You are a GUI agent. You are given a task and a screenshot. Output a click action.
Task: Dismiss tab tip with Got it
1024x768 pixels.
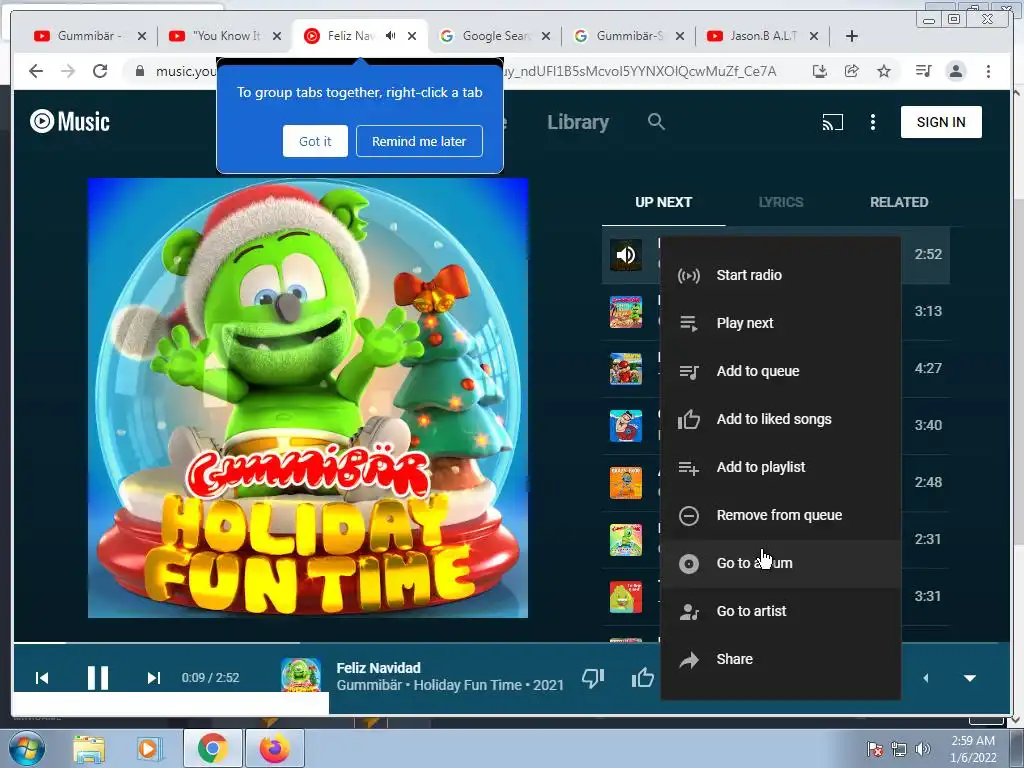315,141
